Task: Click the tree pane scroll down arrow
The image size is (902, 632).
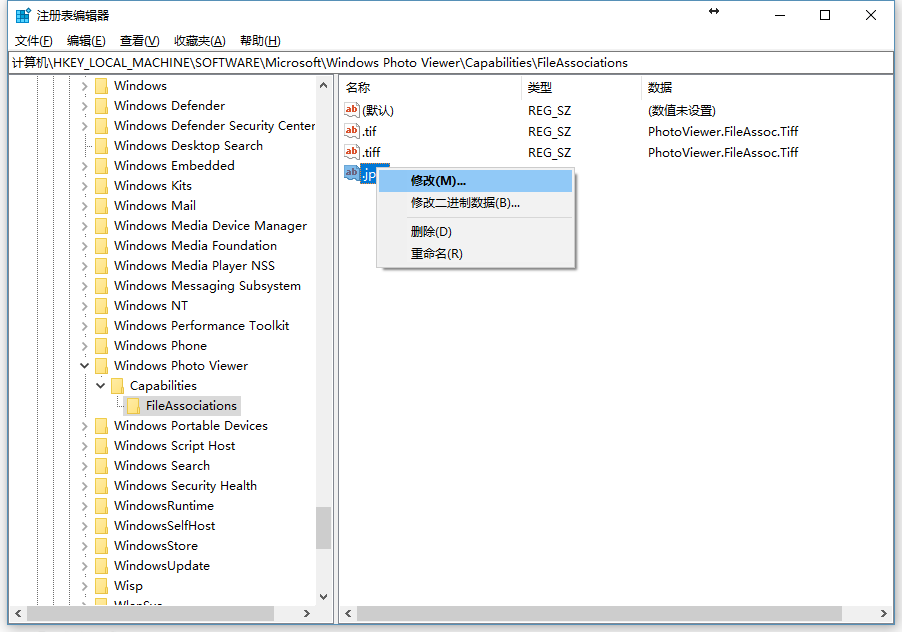Action: tap(323, 597)
